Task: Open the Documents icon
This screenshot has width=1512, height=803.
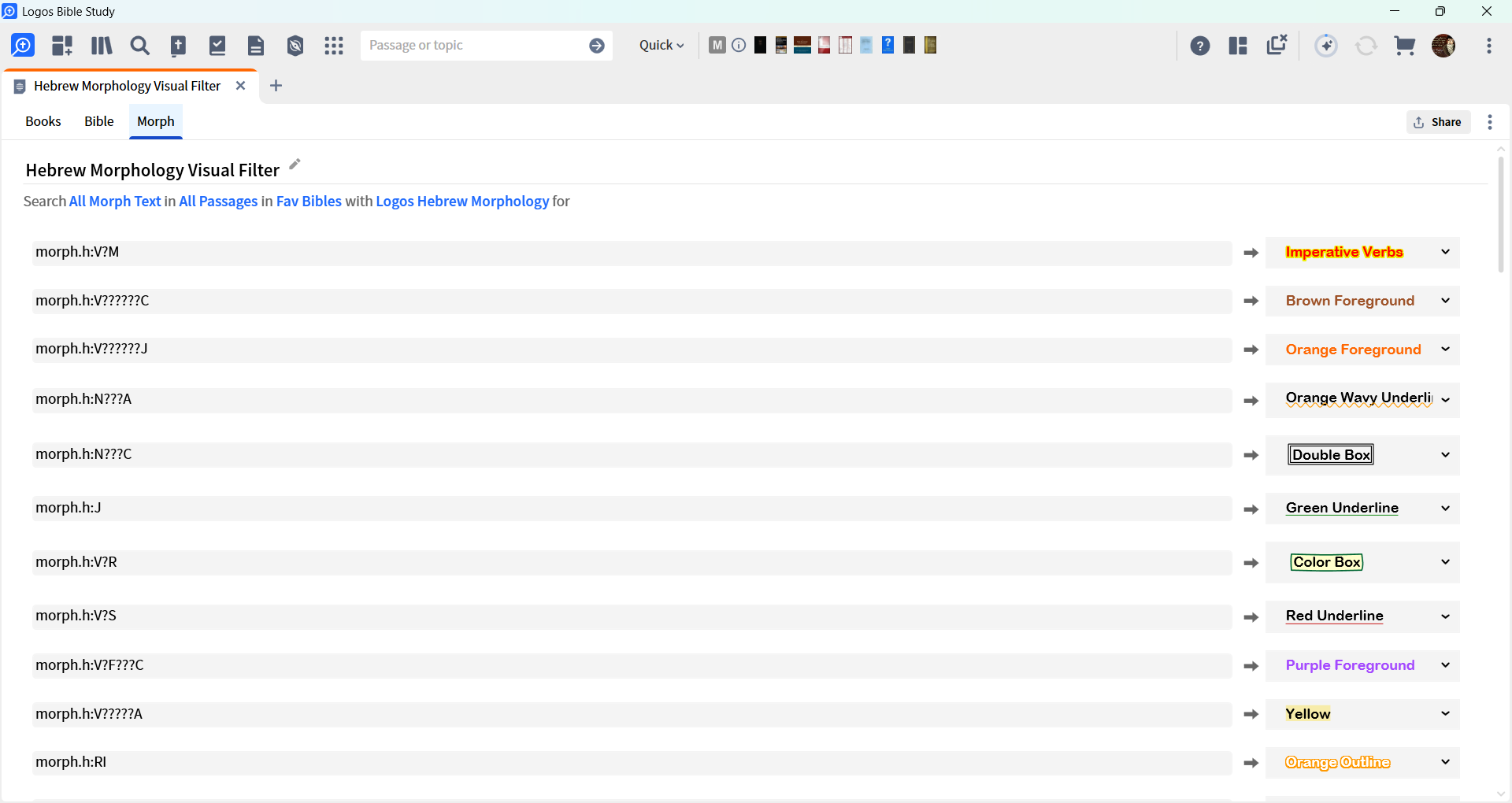Action: pos(256,45)
